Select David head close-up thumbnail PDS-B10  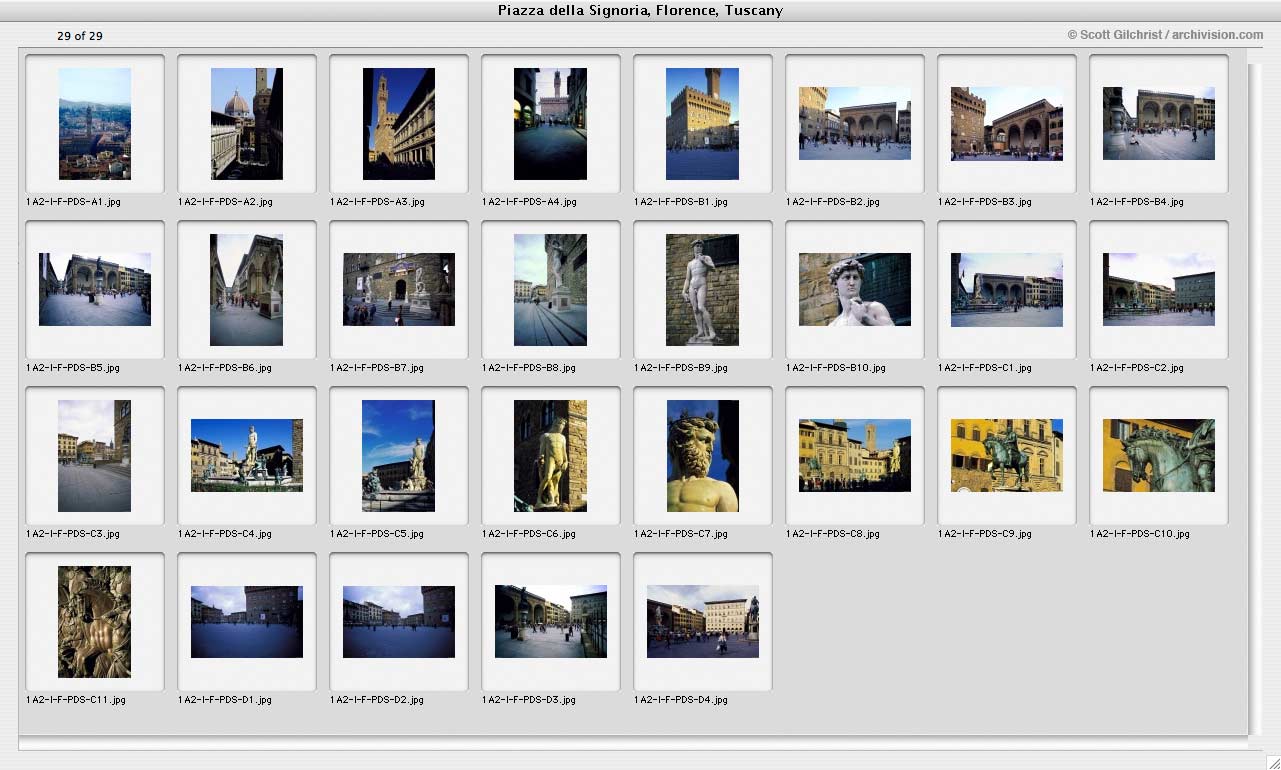coord(855,289)
